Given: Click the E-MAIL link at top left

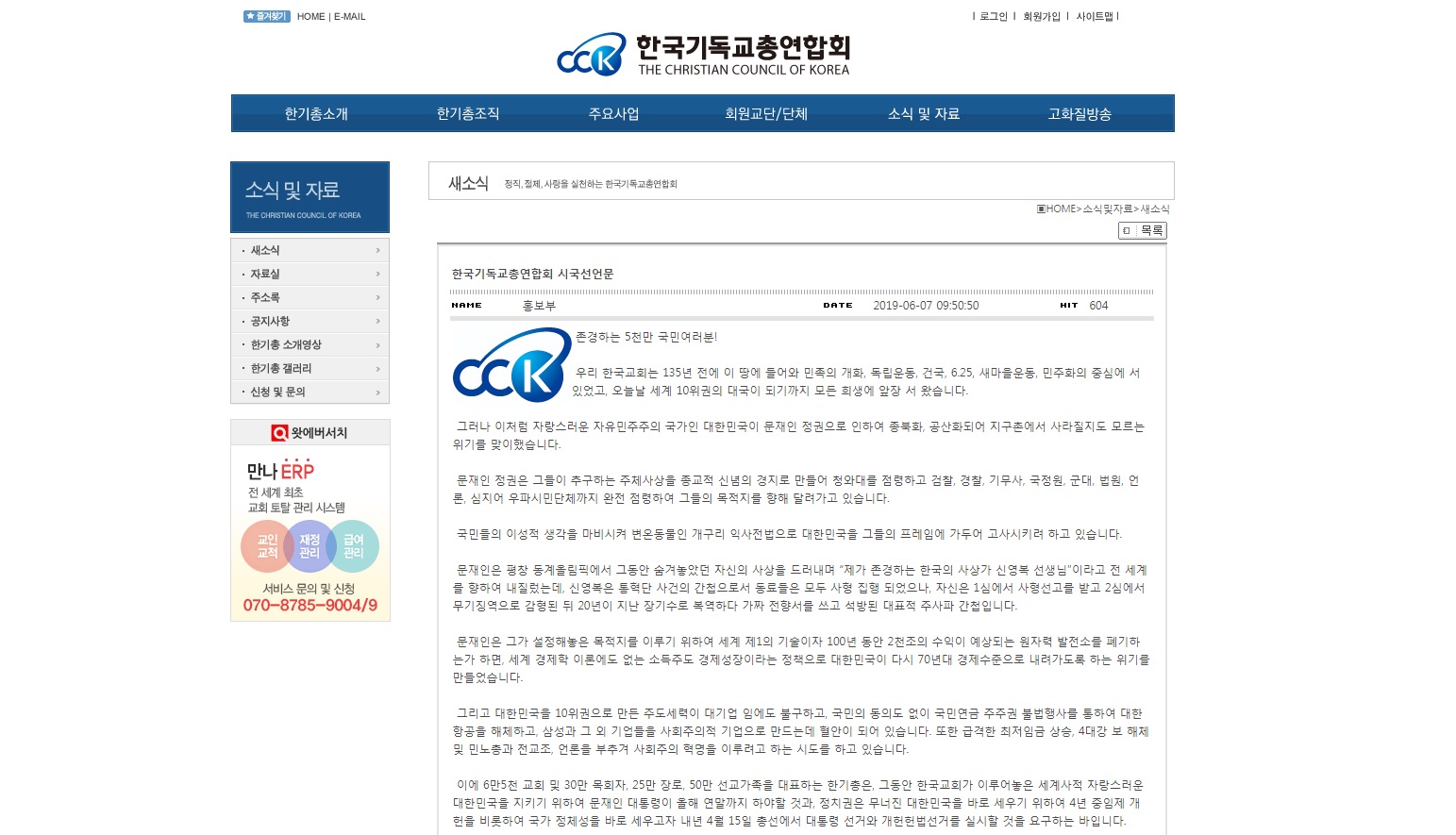Looking at the screenshot, I should pos(349,16).
